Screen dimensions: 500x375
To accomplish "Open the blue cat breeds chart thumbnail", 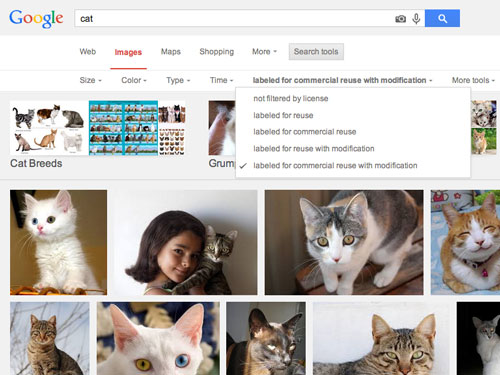I will (123, 128).
